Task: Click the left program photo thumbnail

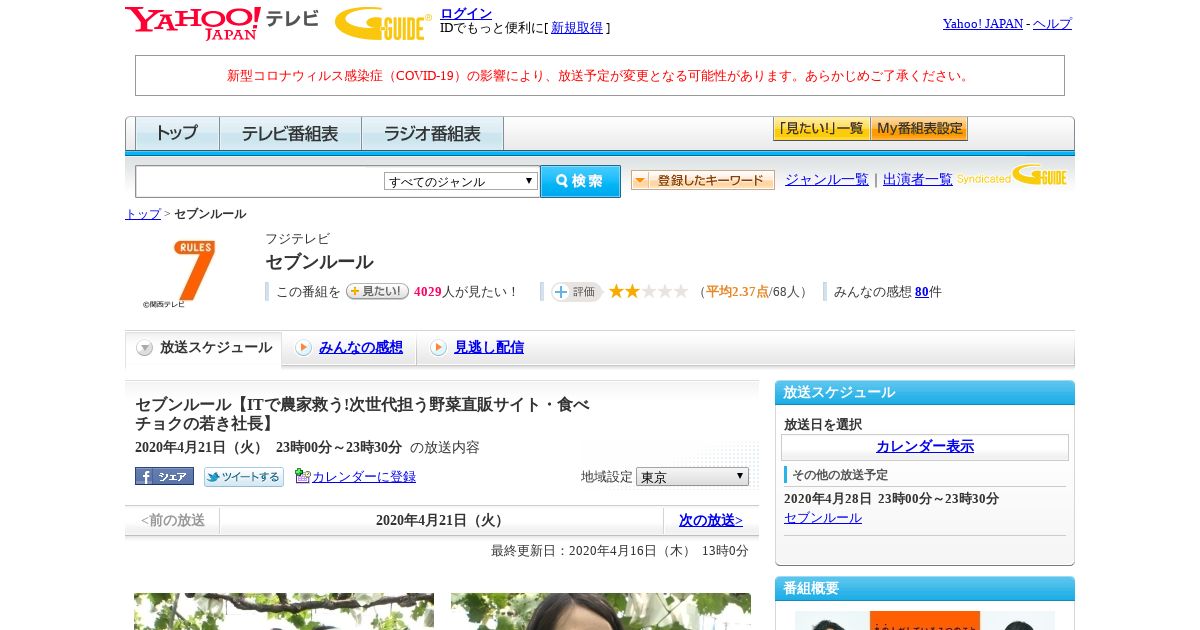Action: pyautogui.click(x=284, y=611)
